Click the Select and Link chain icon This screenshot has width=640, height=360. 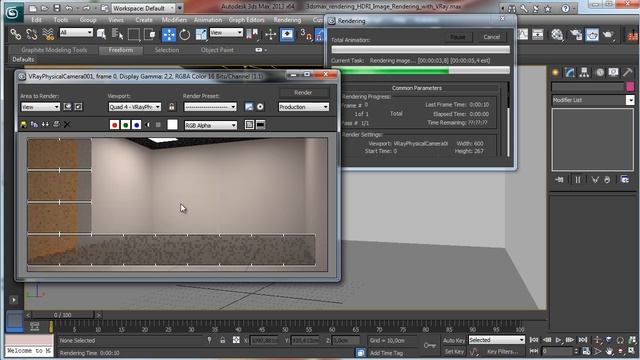coord(16,35)
